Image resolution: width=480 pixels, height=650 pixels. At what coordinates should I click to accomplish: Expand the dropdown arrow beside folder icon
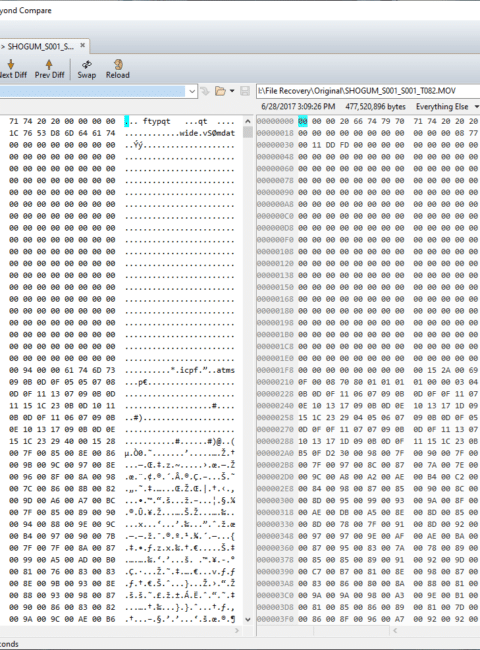point(232,91)
